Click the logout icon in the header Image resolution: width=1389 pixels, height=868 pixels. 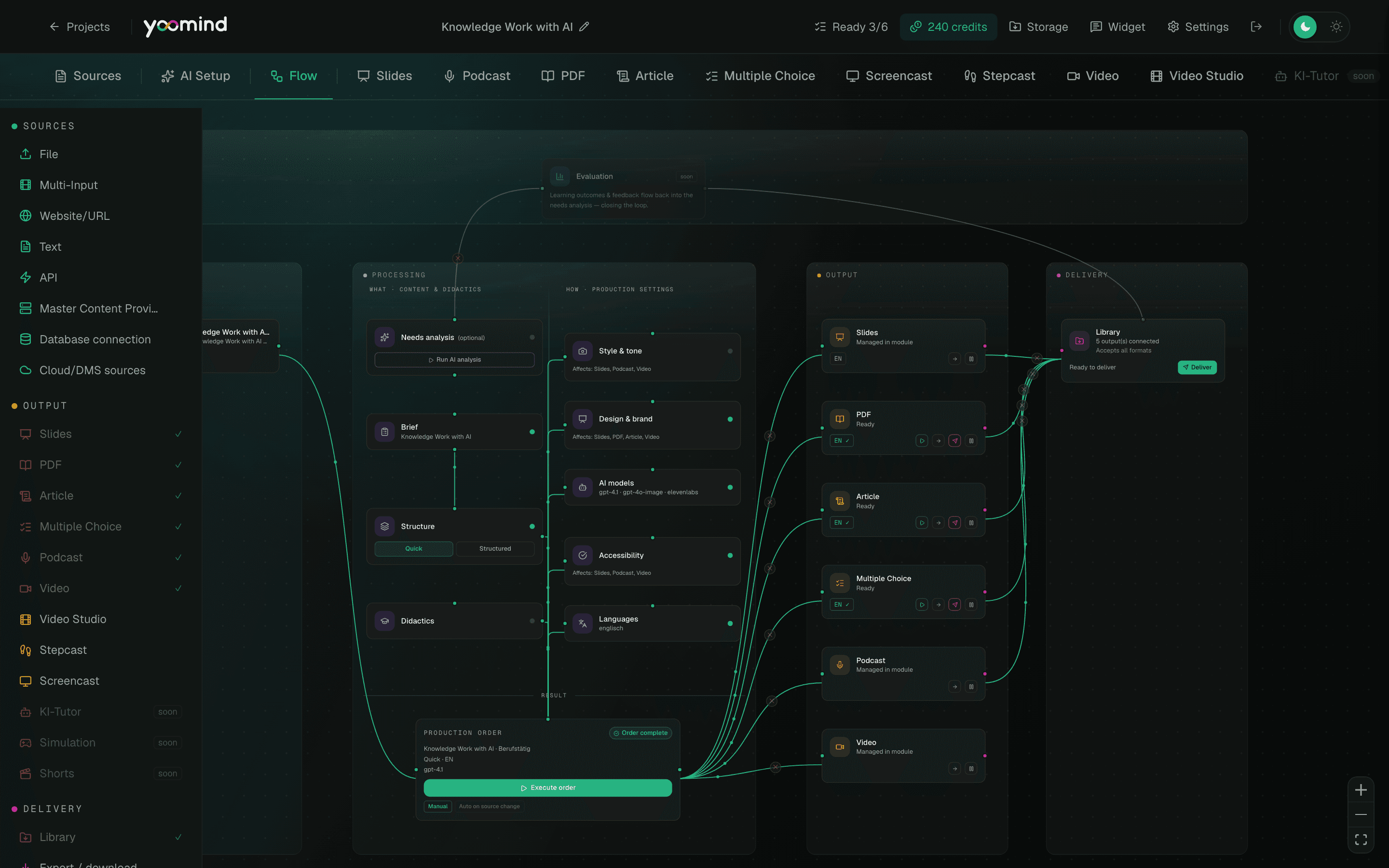click(x=1256, y=27)
